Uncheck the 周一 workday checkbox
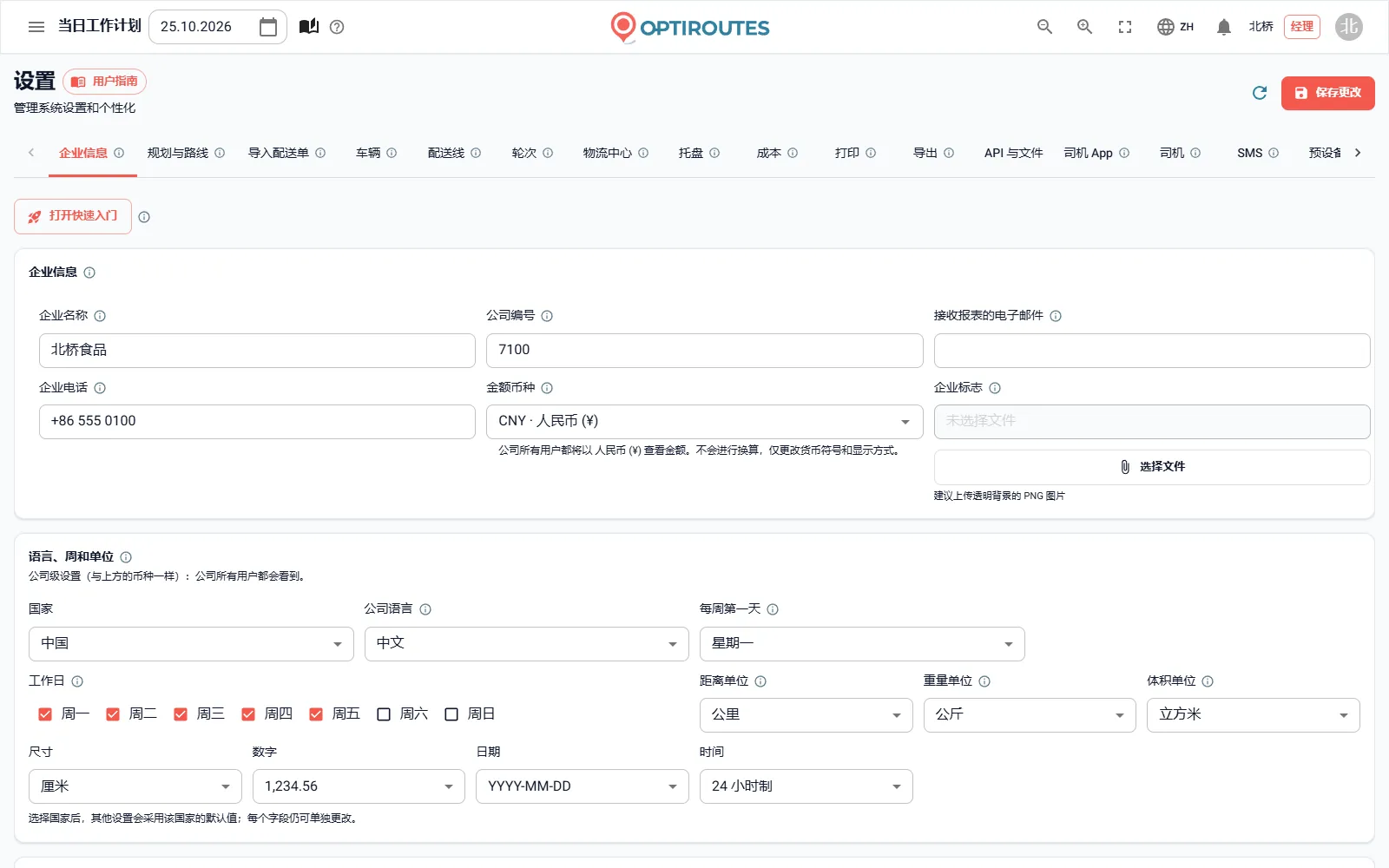1389x868 pixels. click(45, 714)
